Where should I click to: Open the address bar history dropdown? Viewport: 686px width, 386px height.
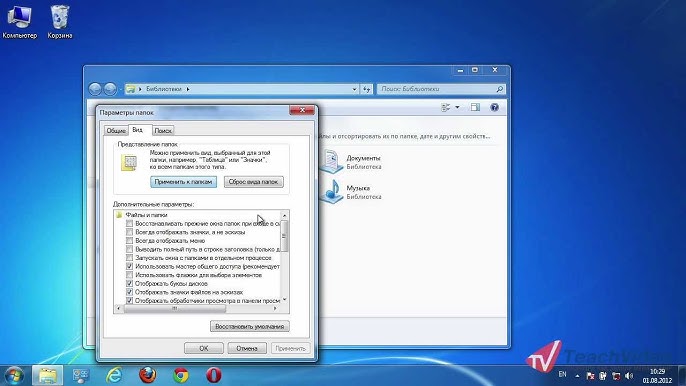[354, 89]
